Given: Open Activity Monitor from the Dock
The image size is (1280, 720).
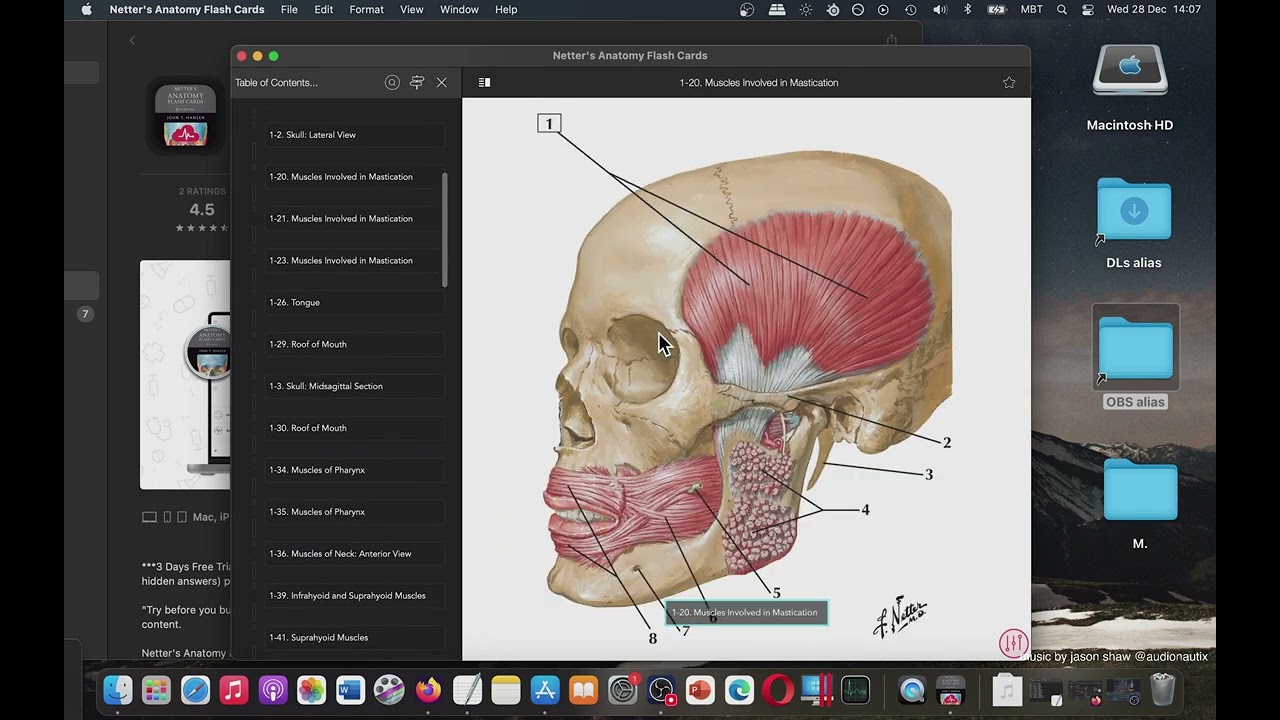Looking at the screenshot, I should (855, 690).
